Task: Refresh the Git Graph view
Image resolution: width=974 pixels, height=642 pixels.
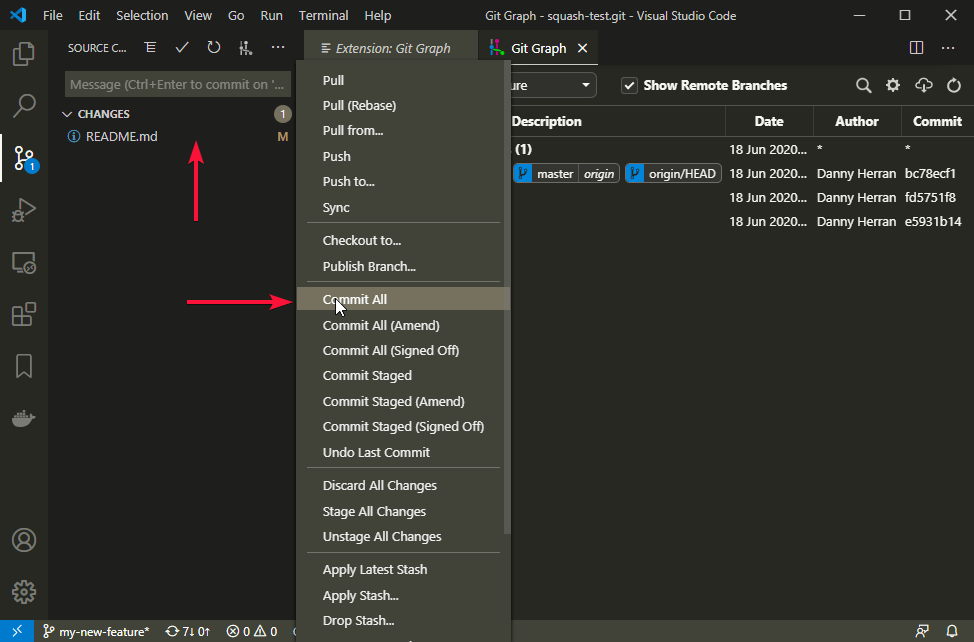Action: (954, 86)
